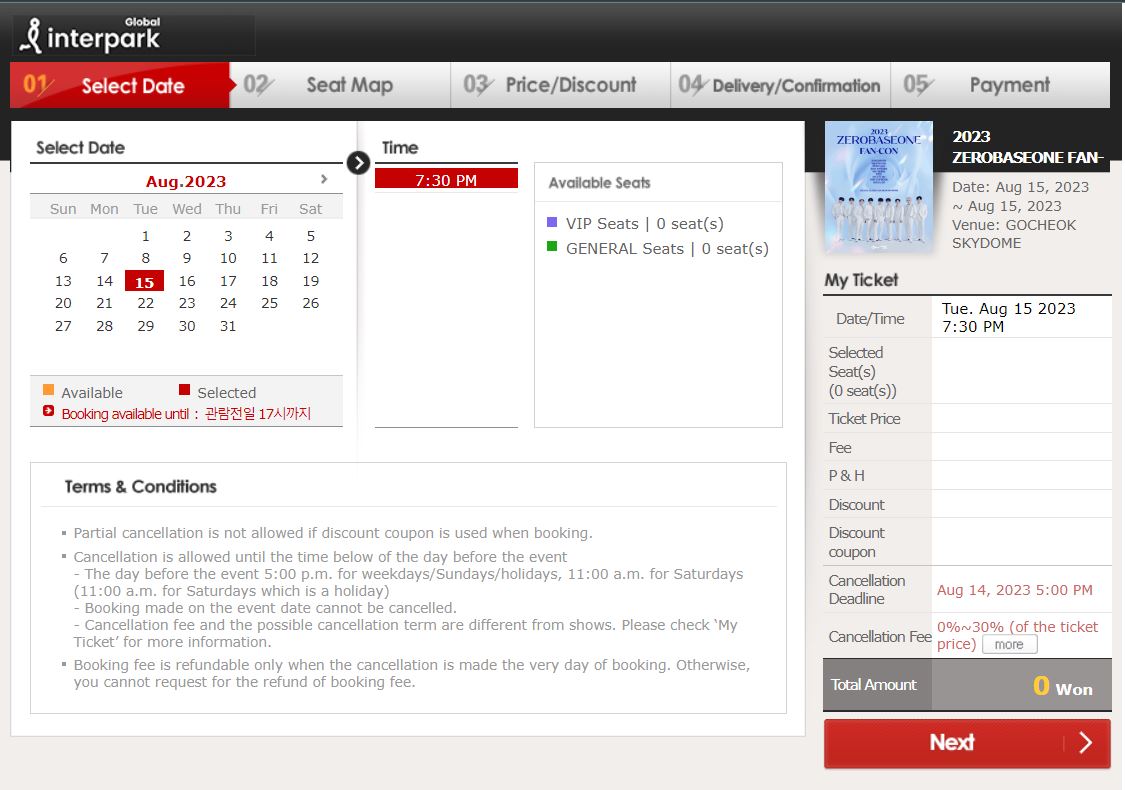Open the Payment step tab
The image size is (1125, 790).
pos(1000,85)
